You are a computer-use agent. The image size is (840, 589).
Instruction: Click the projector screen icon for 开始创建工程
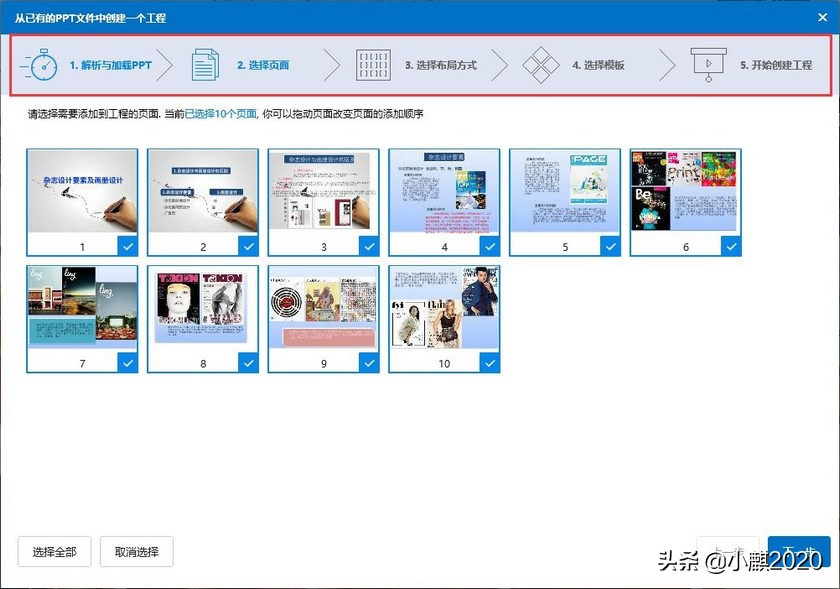[x=709, y=64]
